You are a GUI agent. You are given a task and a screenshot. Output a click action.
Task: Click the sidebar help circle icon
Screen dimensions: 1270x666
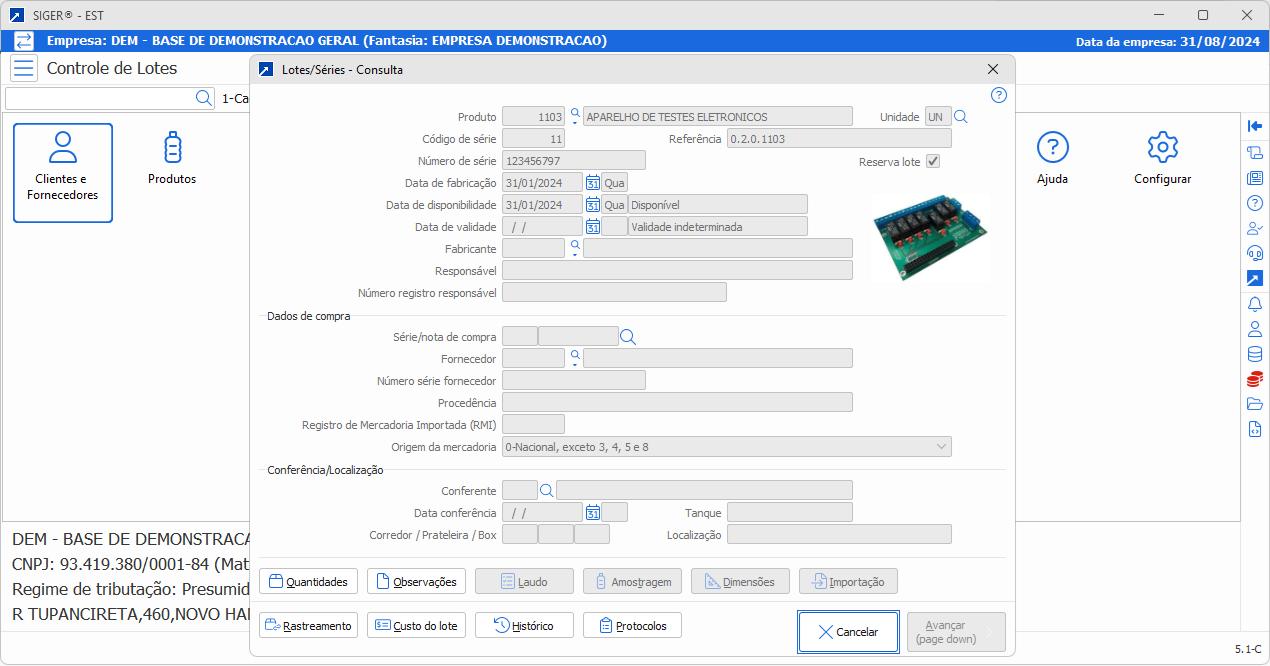click(x=1255, y=203)
